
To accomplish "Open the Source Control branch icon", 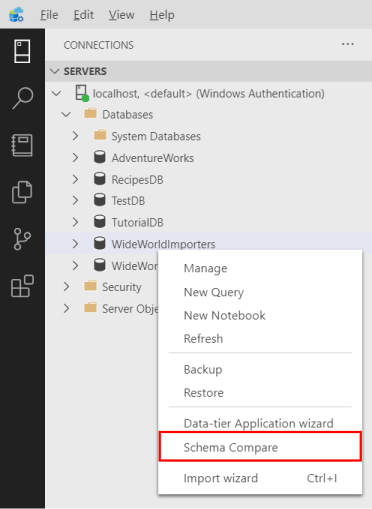I will click(x=22, y=239).
